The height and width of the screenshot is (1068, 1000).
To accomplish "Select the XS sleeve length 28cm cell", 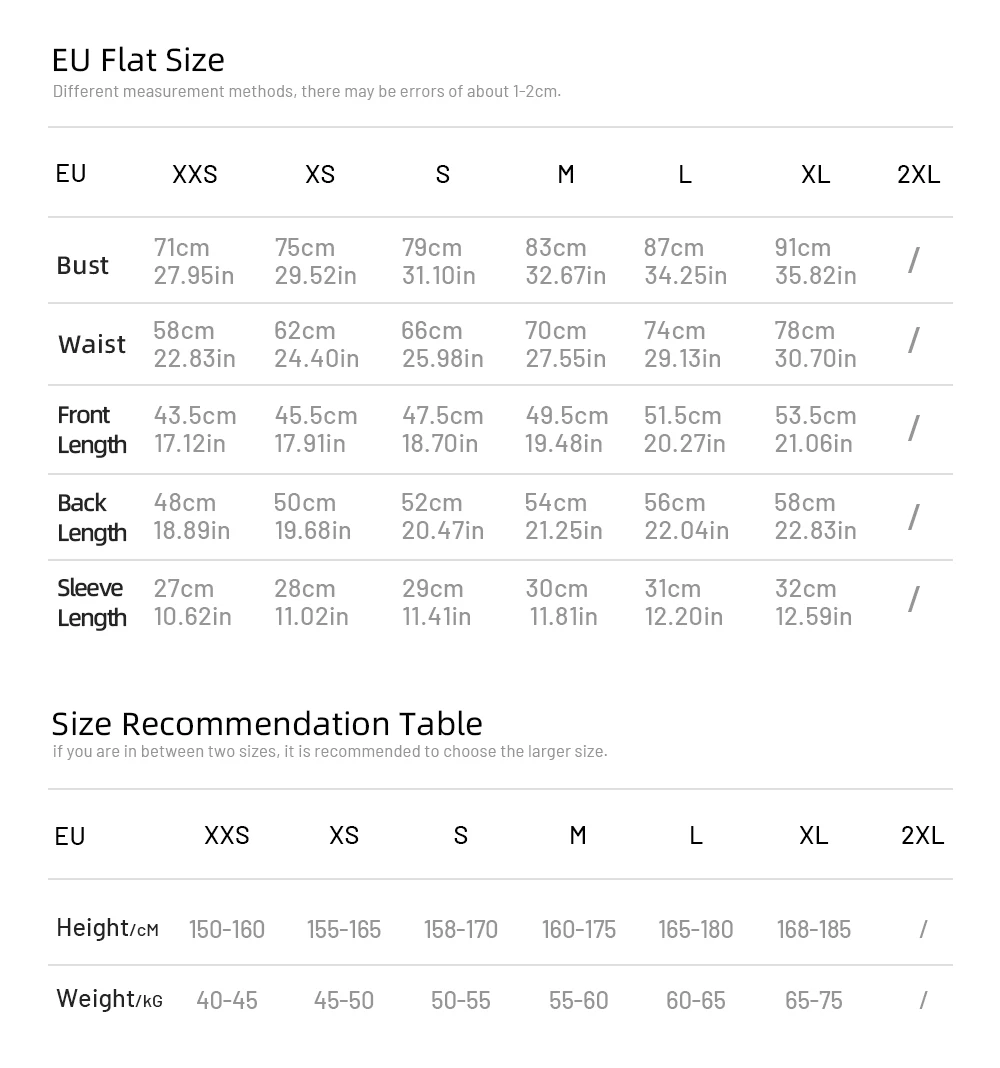I will point(311,602).
